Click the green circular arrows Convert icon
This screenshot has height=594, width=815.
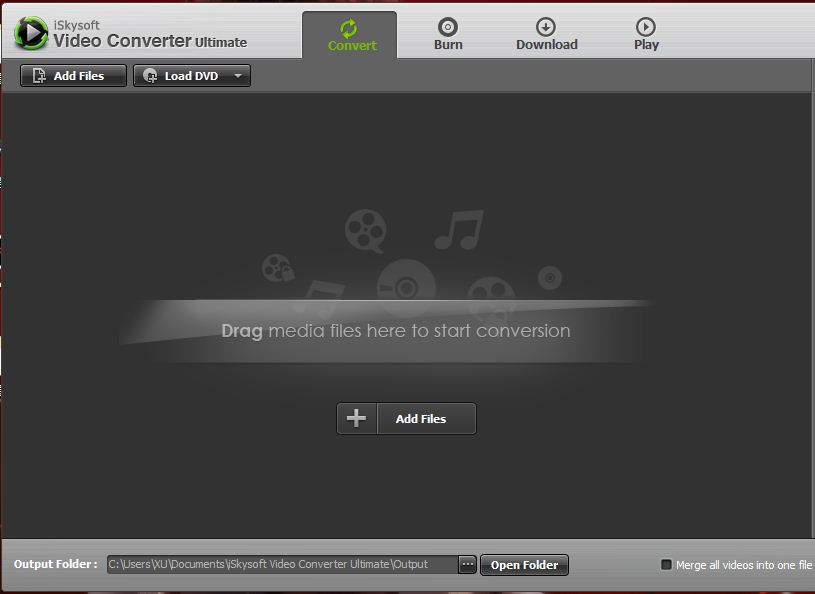349,27
